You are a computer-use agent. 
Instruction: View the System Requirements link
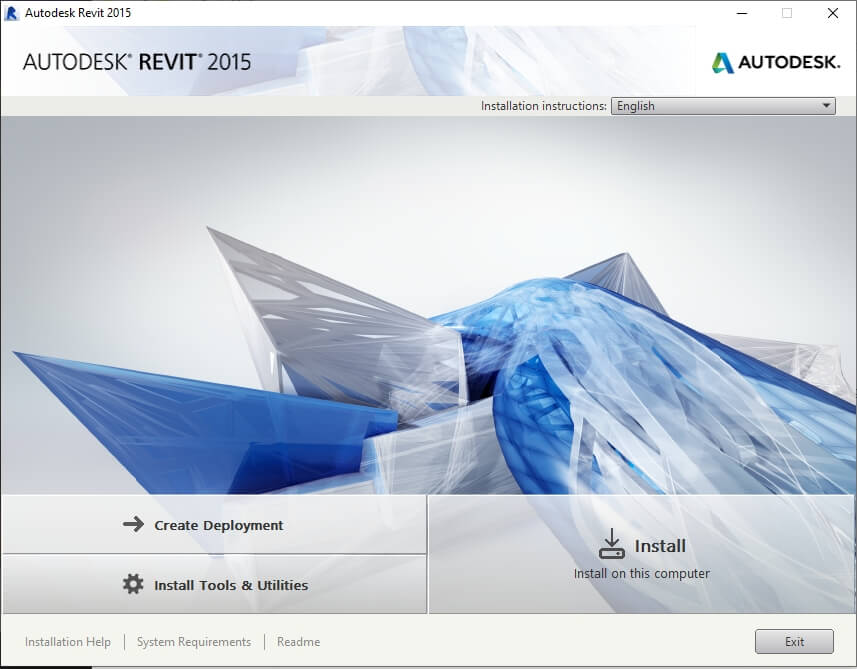194,642
